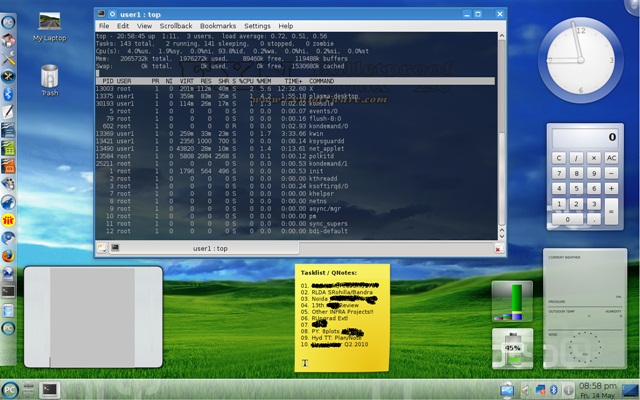The width and height of the screenshot is (640, 400).
Task: Launch Firefox from the sidebar
Action: pos(8,256)
